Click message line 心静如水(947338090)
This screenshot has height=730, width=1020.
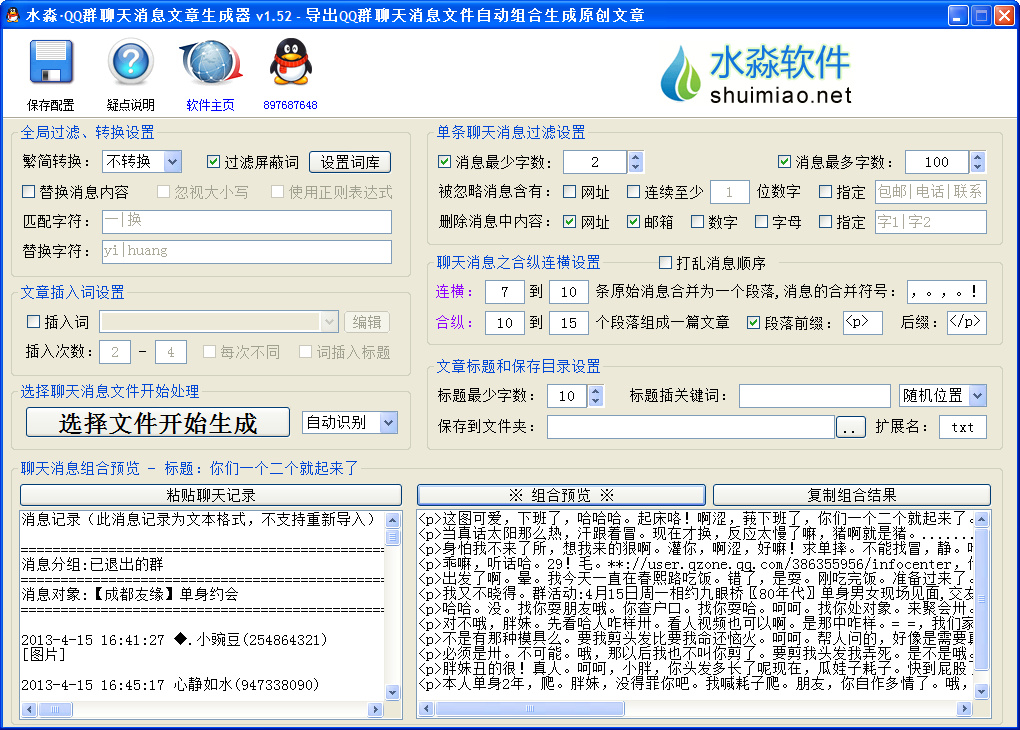[247, 685]
